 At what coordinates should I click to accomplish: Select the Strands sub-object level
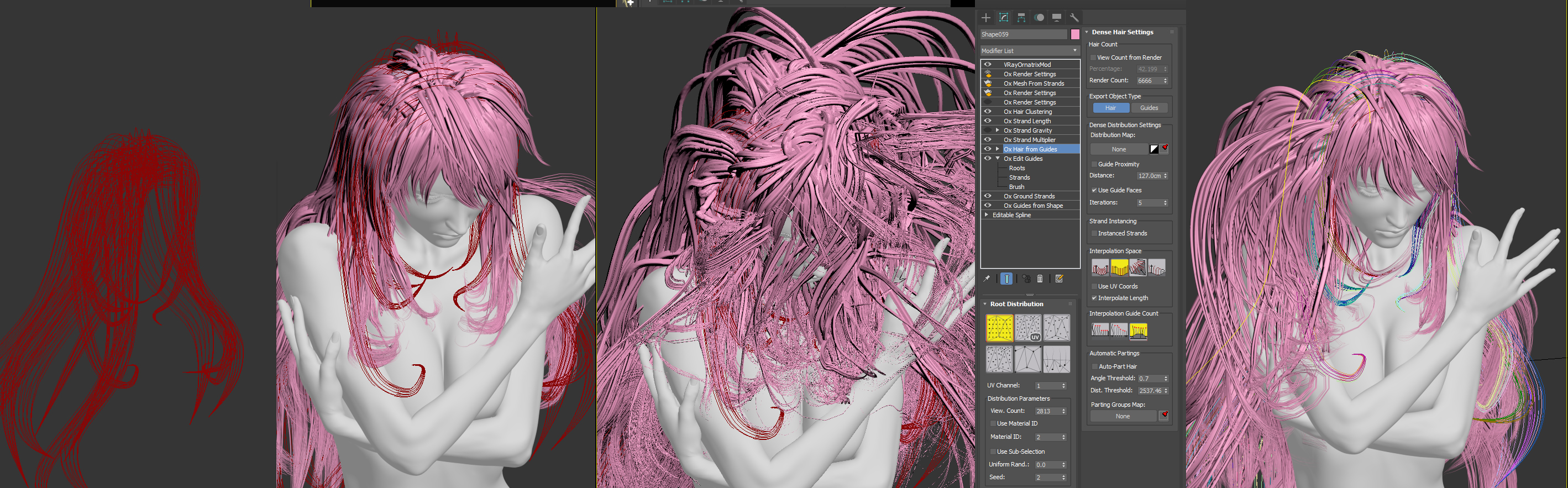(x=1020, y=177)
